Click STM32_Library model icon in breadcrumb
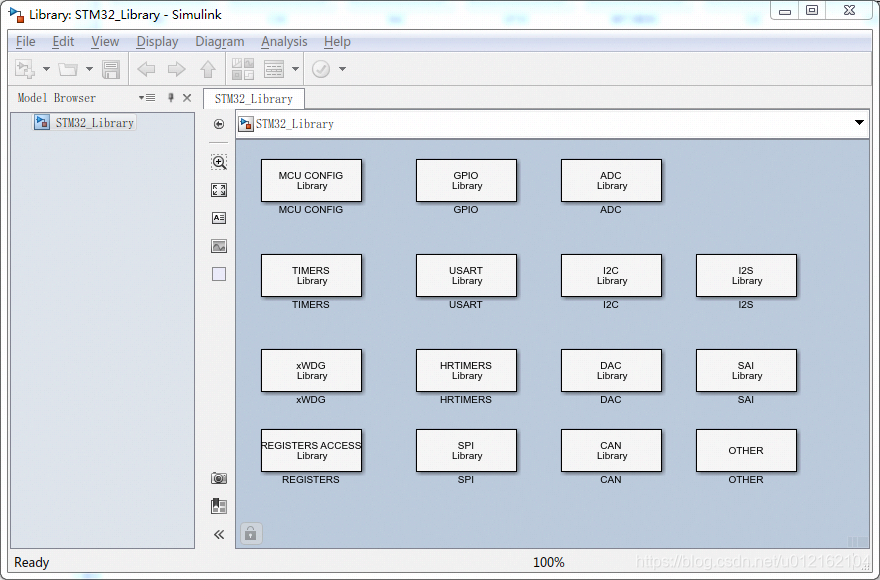The image size is (880, 580). tap(246, 124)
